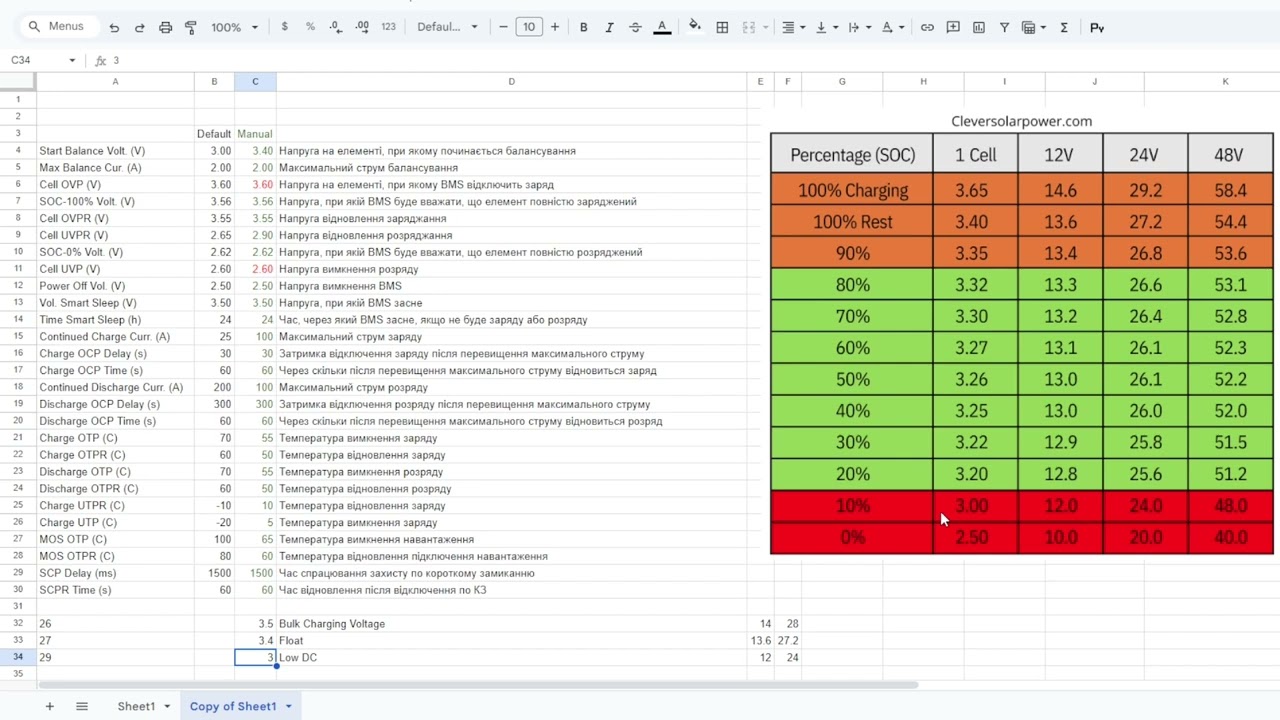Add a new sheet
The height and width of the screenshot is (720, 1280).
tap(49, 706)
